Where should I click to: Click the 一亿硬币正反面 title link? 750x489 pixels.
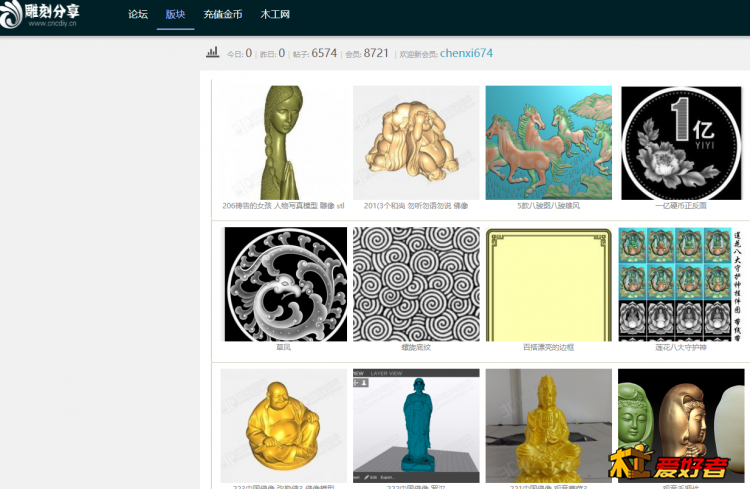click(x=681, y=206)
